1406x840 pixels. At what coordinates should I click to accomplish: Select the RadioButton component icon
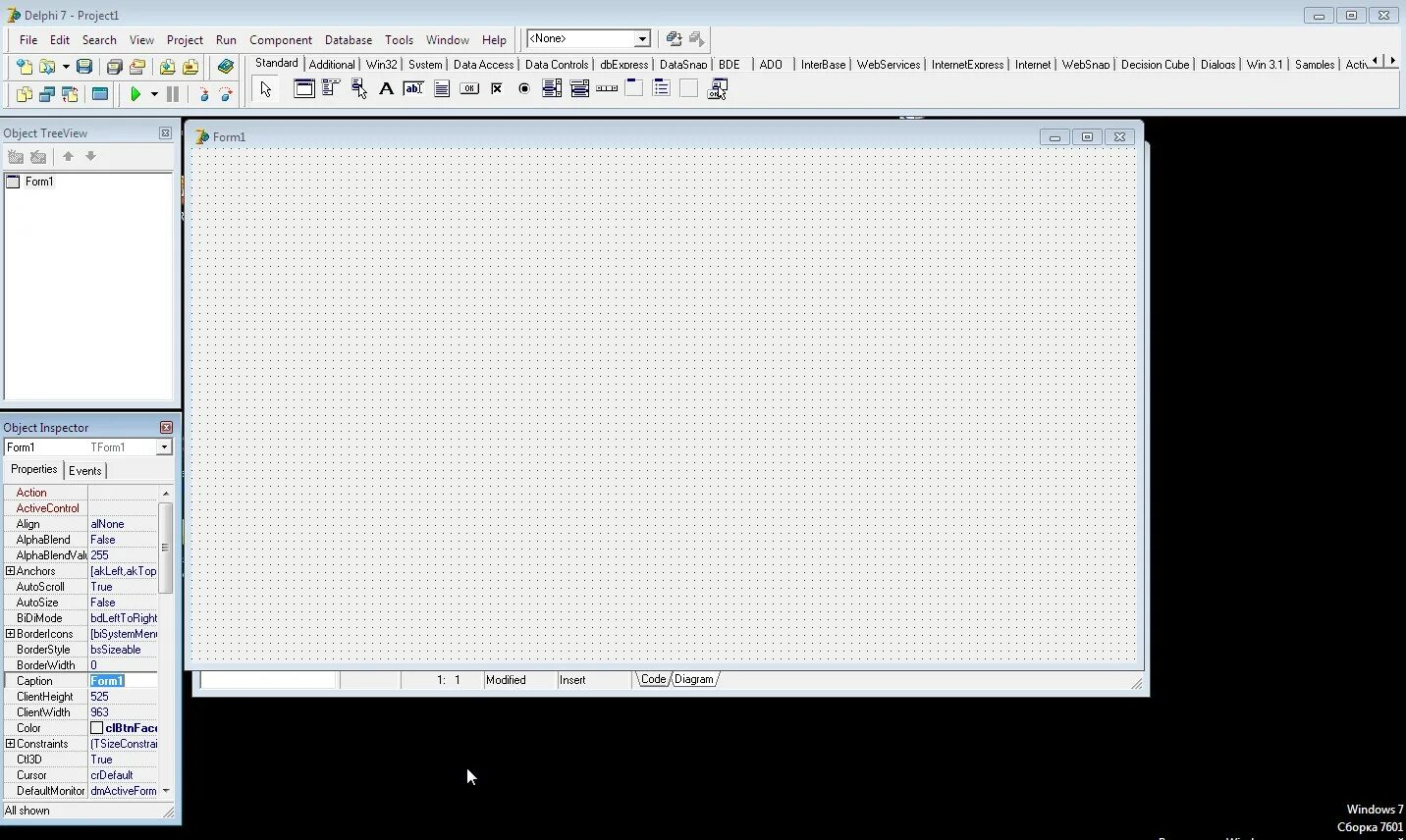tap(524, 88)
